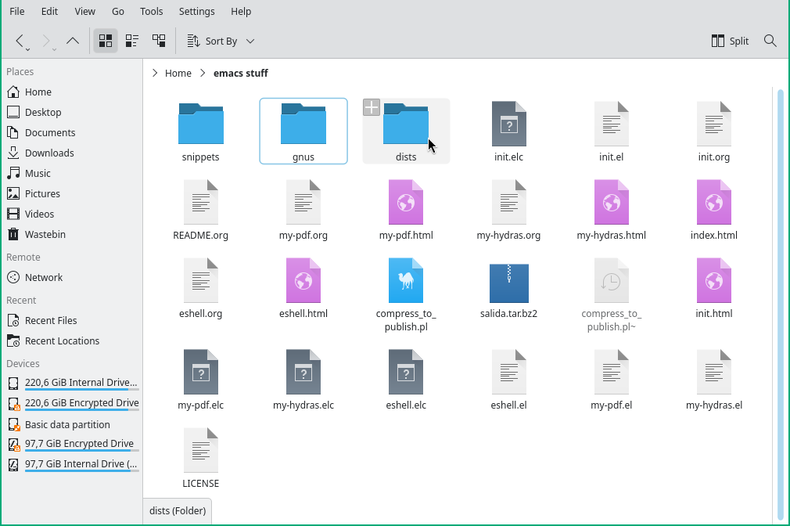Click Home in the breadcrumb path

click(x=178, y=73)
